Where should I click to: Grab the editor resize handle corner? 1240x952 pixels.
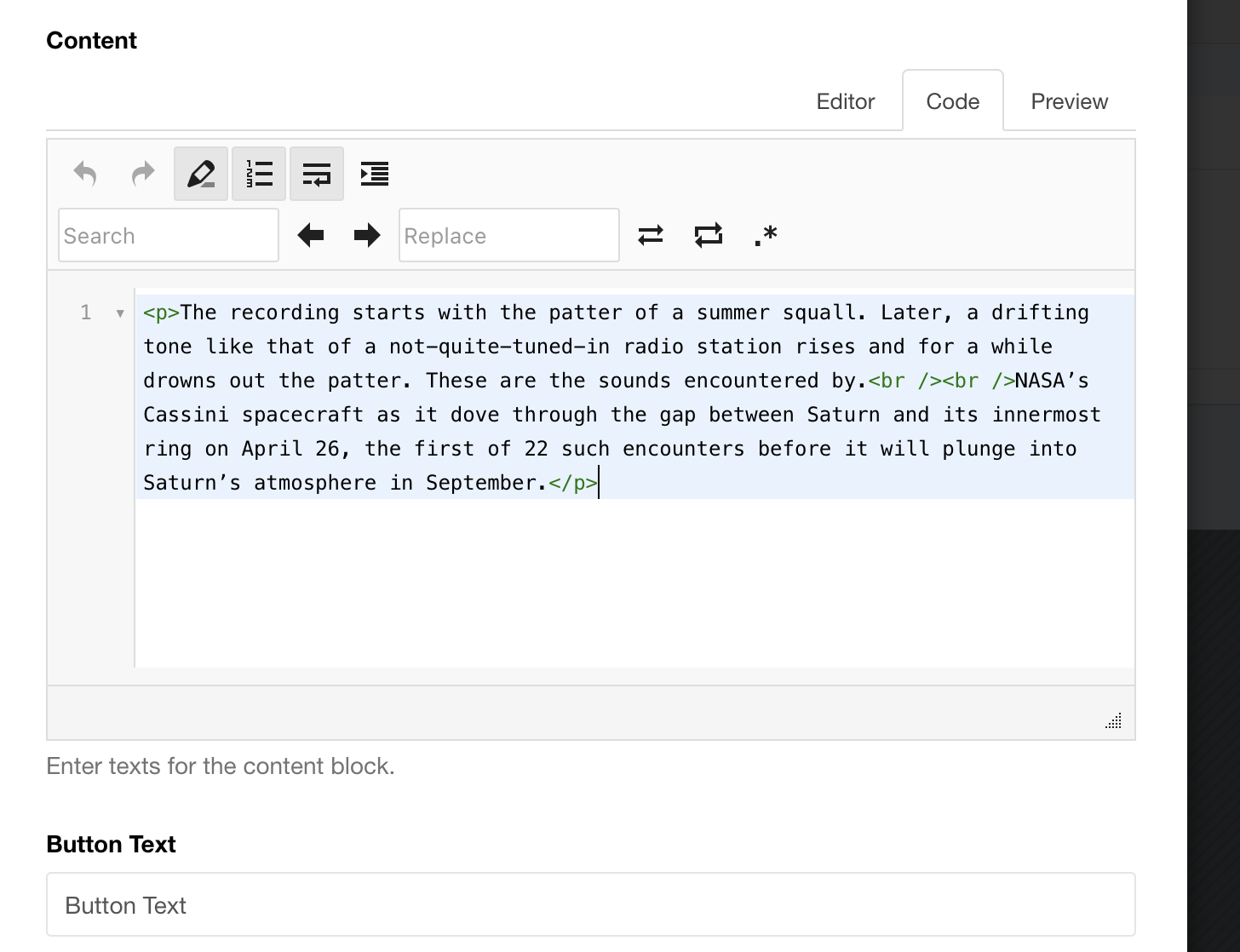[x=1113, y=721]
